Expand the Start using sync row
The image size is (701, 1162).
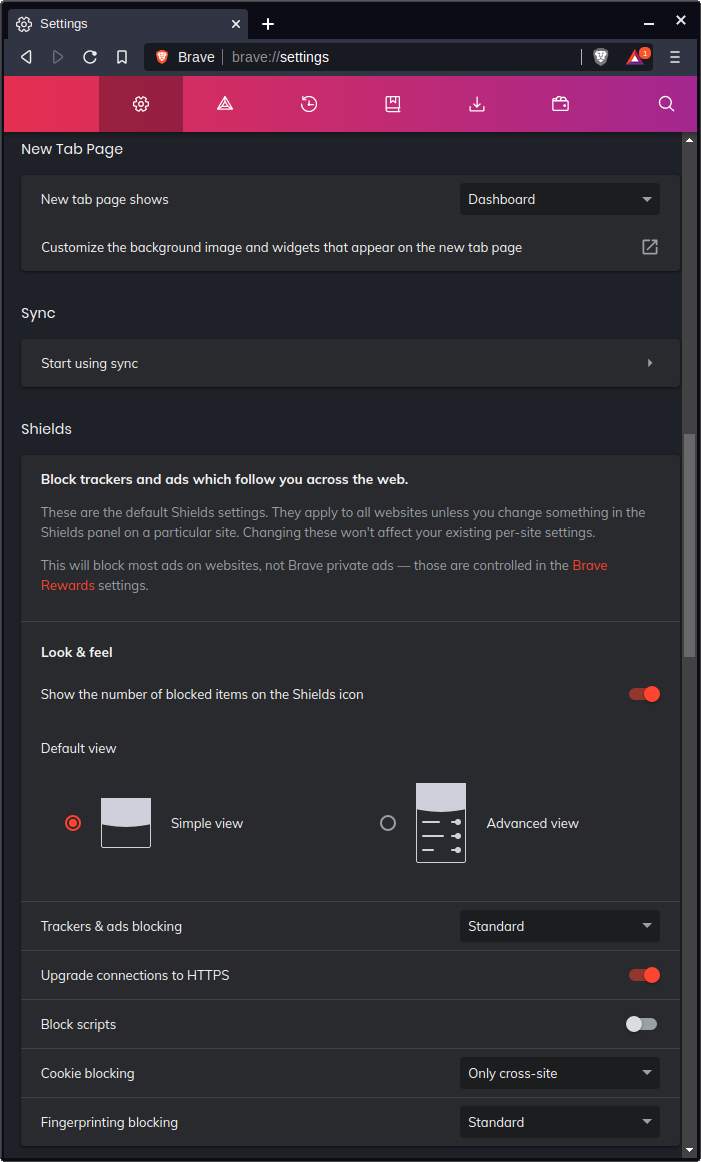coord(350,363)
